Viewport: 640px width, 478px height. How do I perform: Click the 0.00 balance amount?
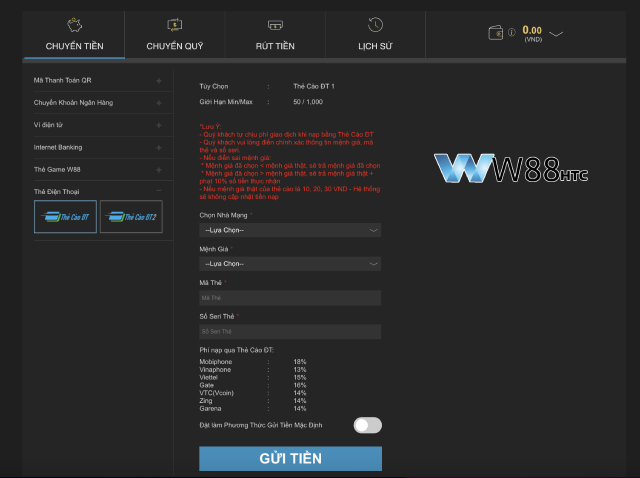(x=532, y=30)
